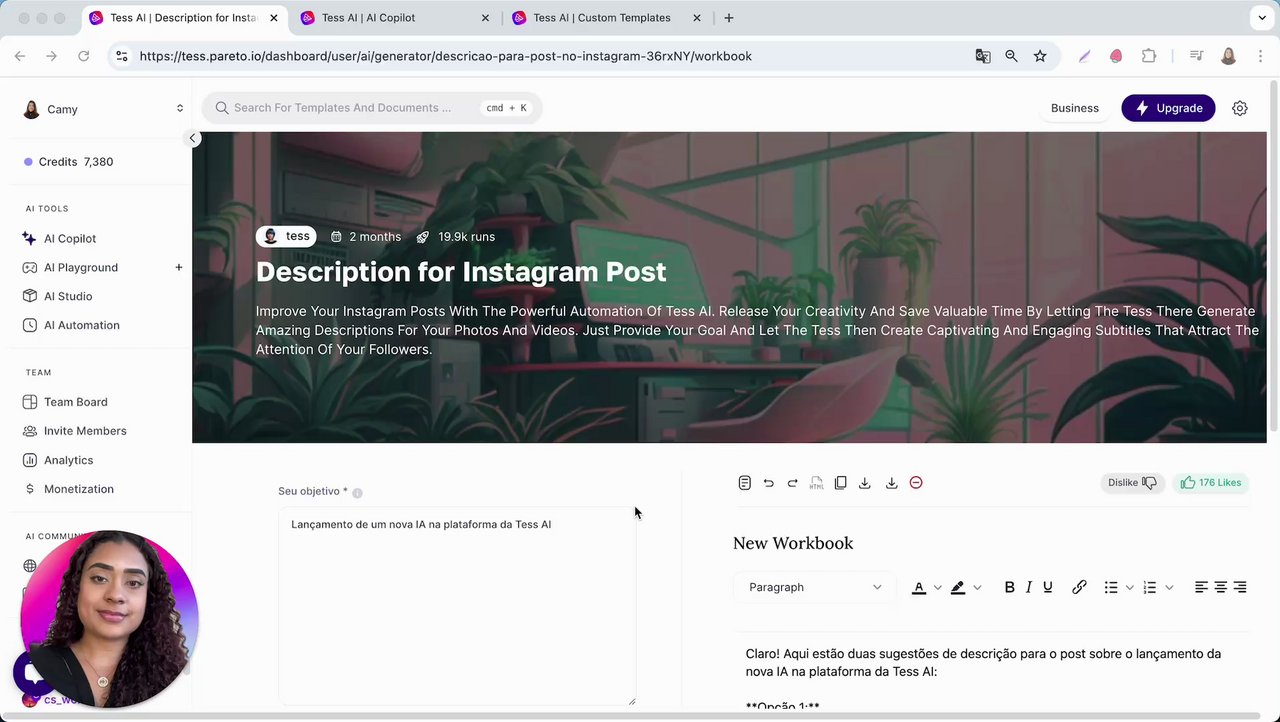Focus the Search For Templates And Documents field
The height and width of the screenshot is (722, 1280).
(372, 108)
